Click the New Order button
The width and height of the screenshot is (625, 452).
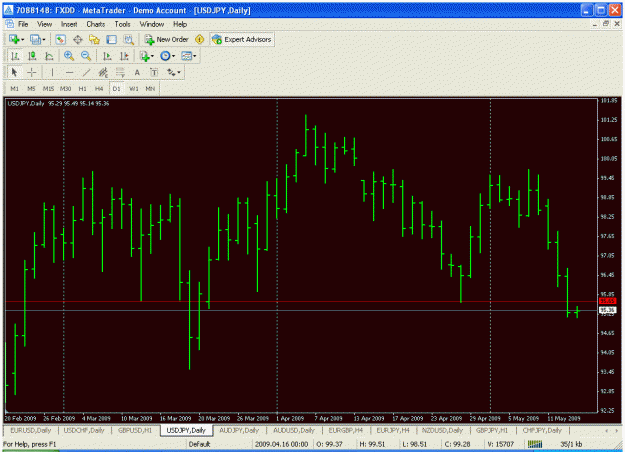tap(167, 39)
